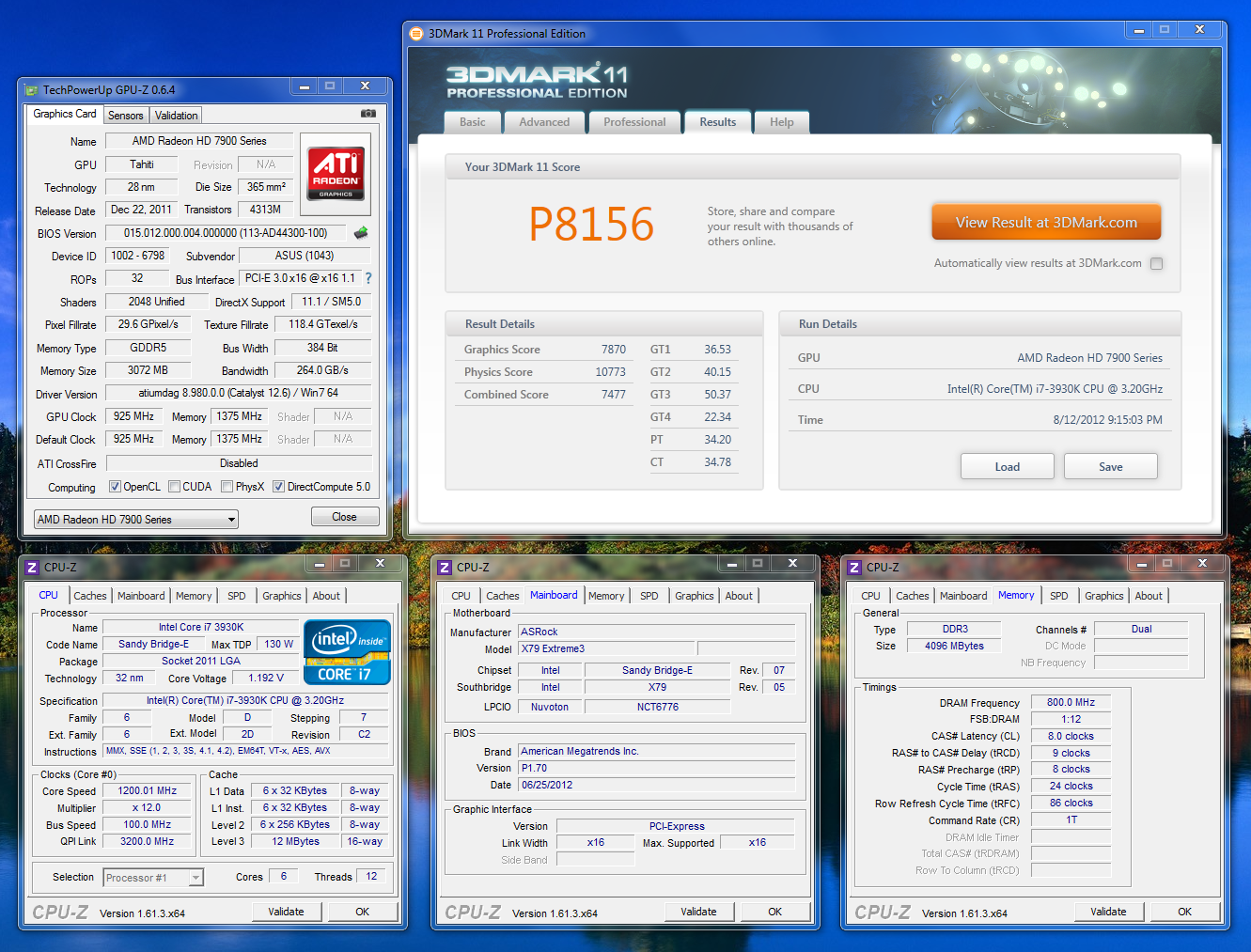Click the 3DMark 11 title bar icon
The width and height of the screenshot is (1251, 952).
pyautogui.click(x=416, y=33)
